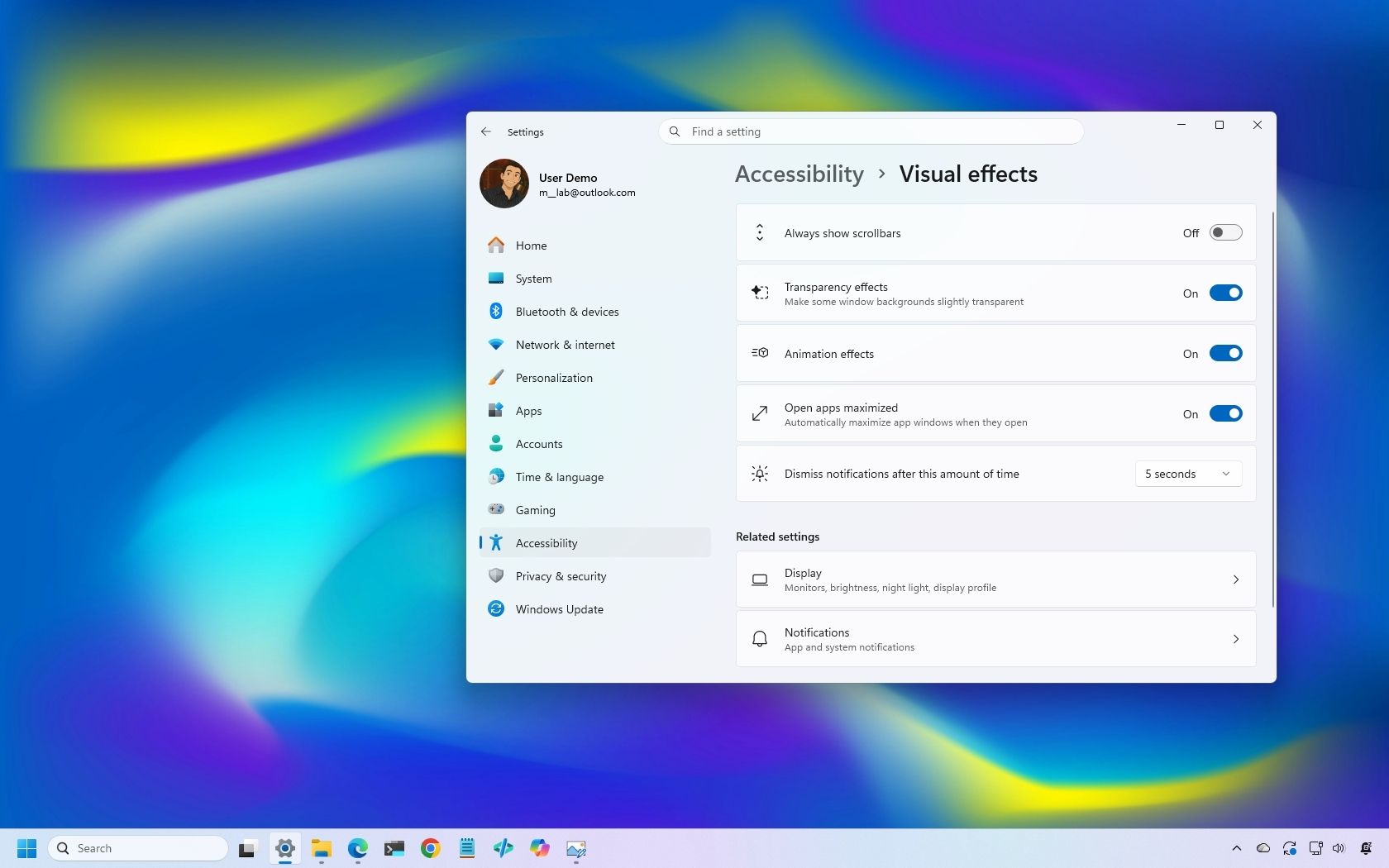Screen dimensions: 1389x868
Task: Open the Edge browser from the taskbar
Action: point(358,848)
